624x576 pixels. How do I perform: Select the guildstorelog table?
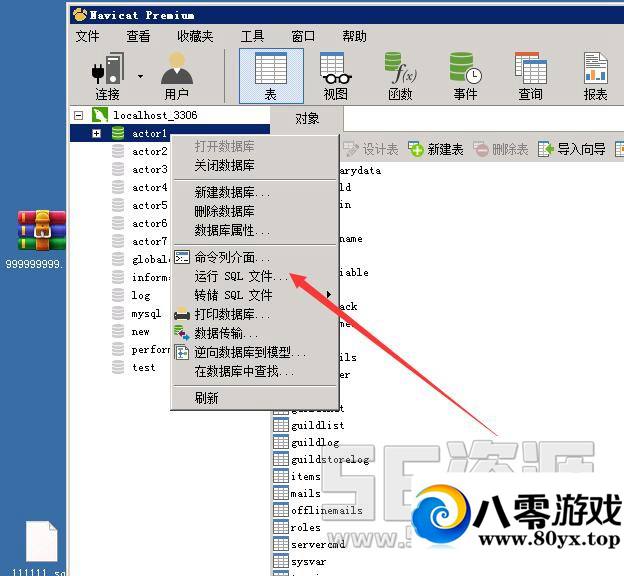coord(330,460)
